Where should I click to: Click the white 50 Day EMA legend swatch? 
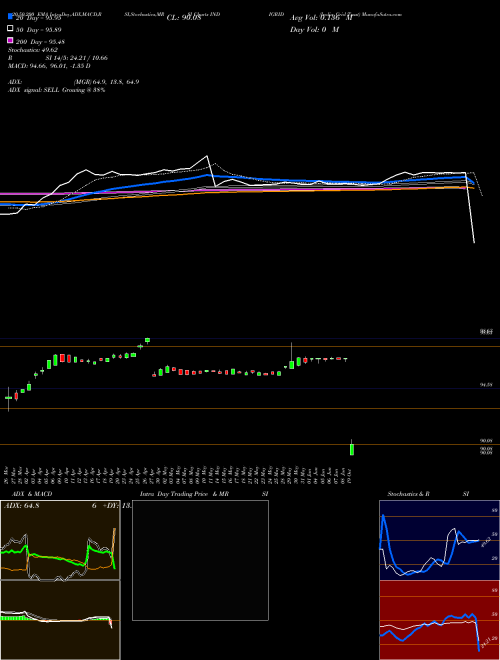(10, 29)
